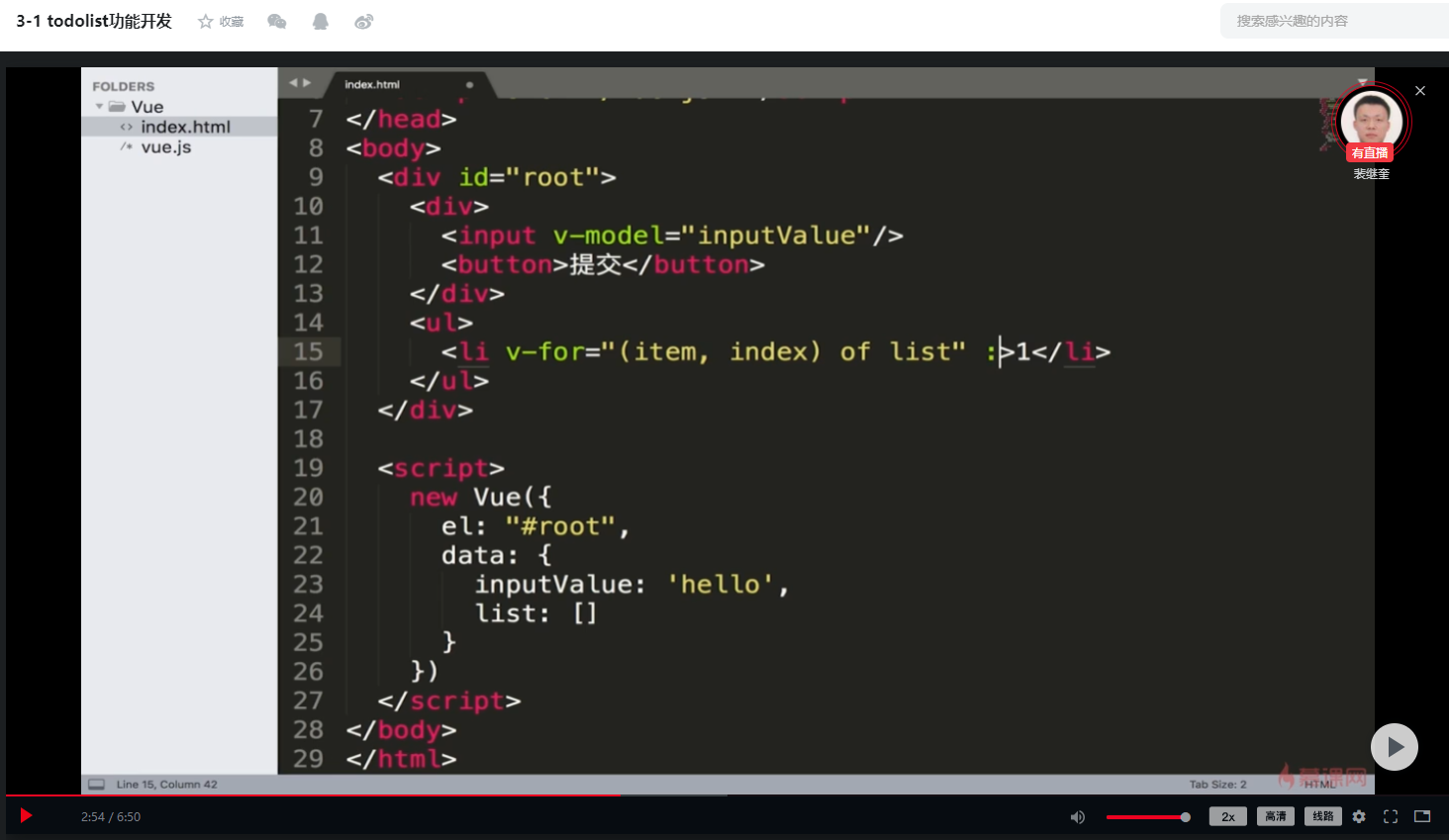Viewport: 1449px width, 840px height.
Task: Click the status bar panel switcher icon
Action: tap(97, 785)
